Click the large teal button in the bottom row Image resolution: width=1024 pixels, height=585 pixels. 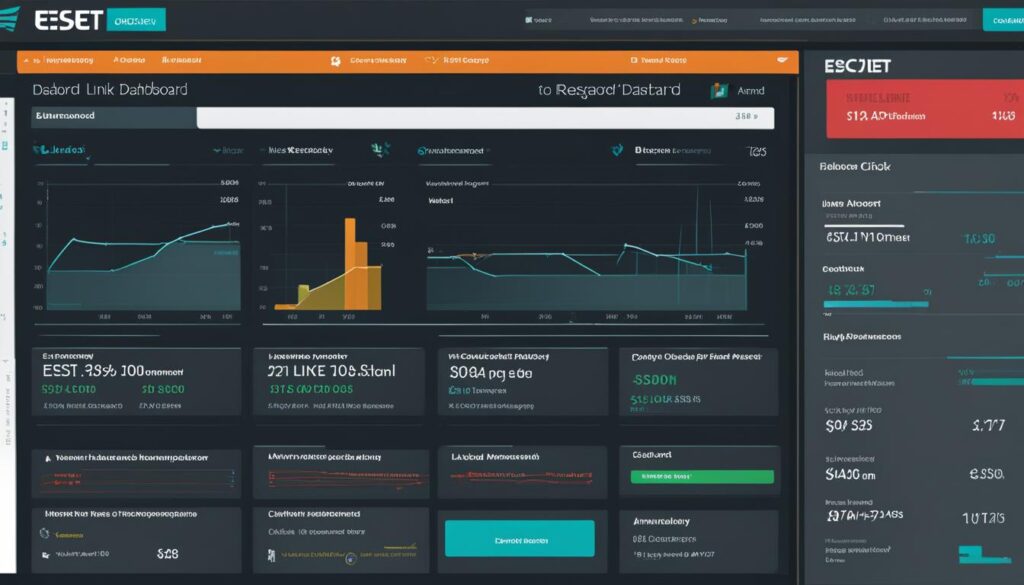(520, 539)
